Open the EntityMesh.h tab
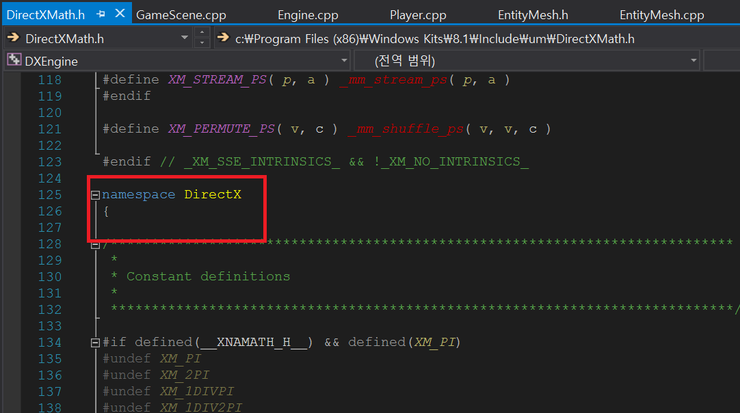The image size is (740, 413). pyautogui.click(x=533, y=15)
